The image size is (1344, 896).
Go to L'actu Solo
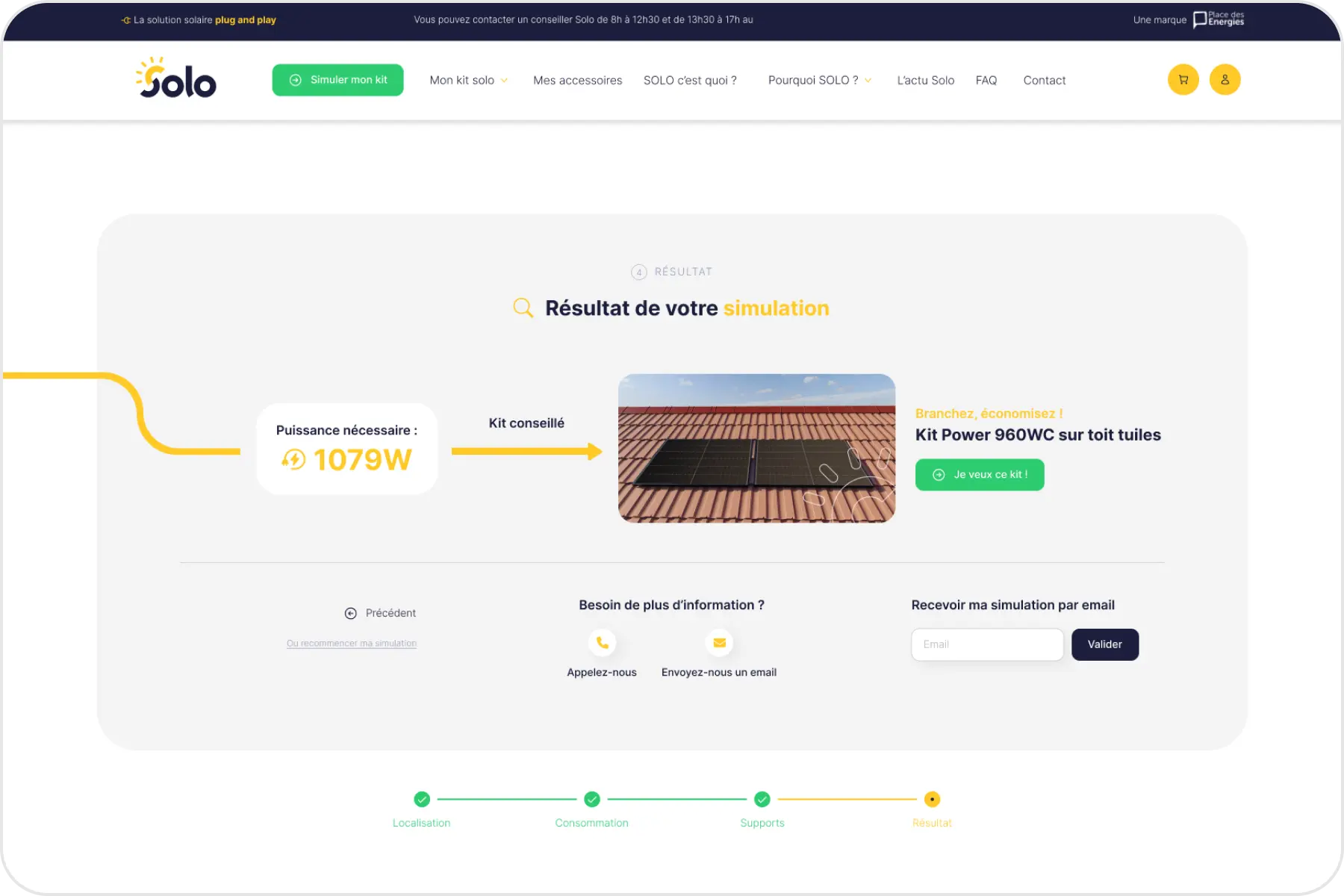tap(925, 80)
